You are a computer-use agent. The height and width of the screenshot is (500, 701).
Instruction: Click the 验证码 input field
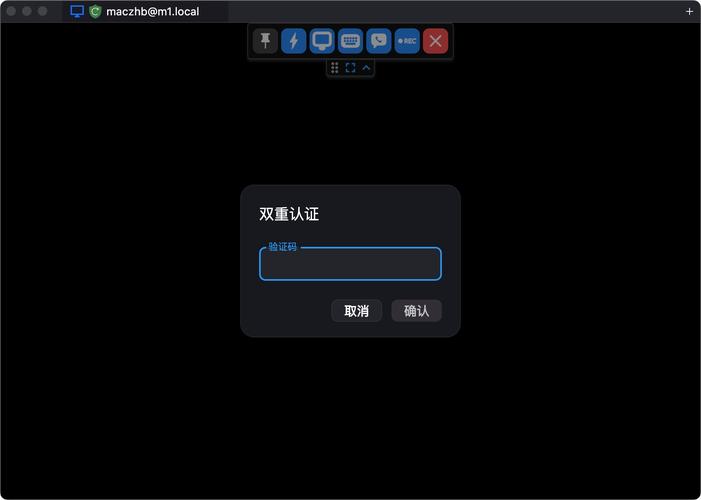(350, 264)
